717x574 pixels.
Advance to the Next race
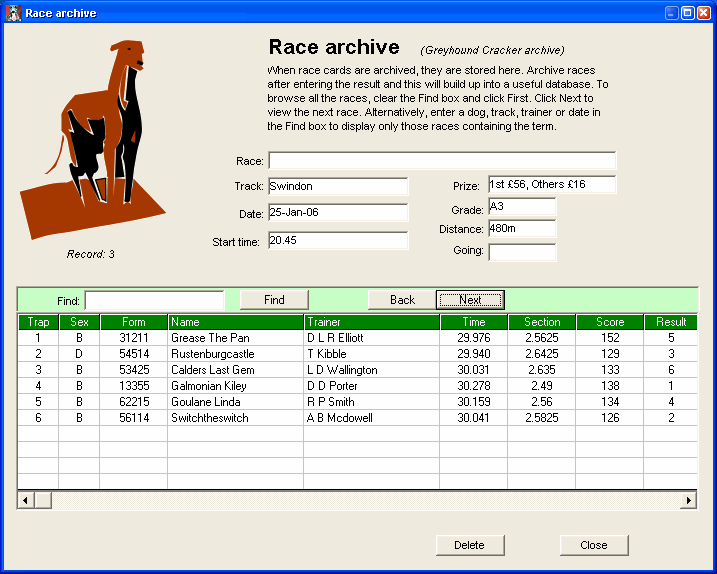(470, 300)
